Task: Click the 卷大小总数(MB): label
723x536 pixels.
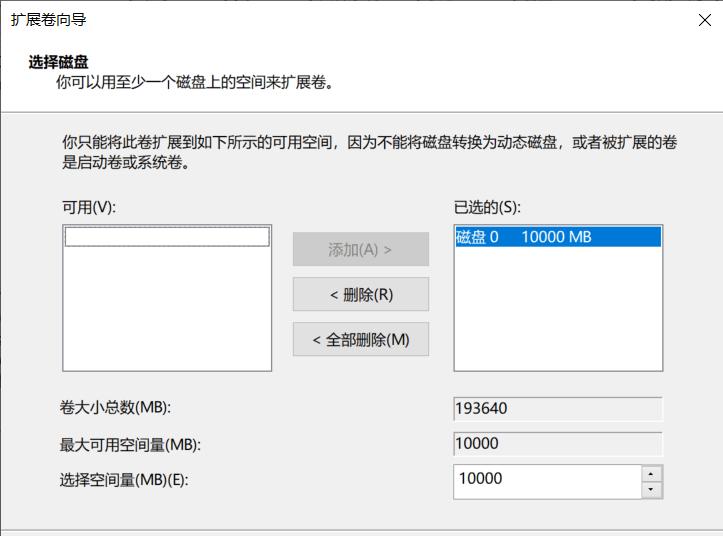Action: pos(115,408)
